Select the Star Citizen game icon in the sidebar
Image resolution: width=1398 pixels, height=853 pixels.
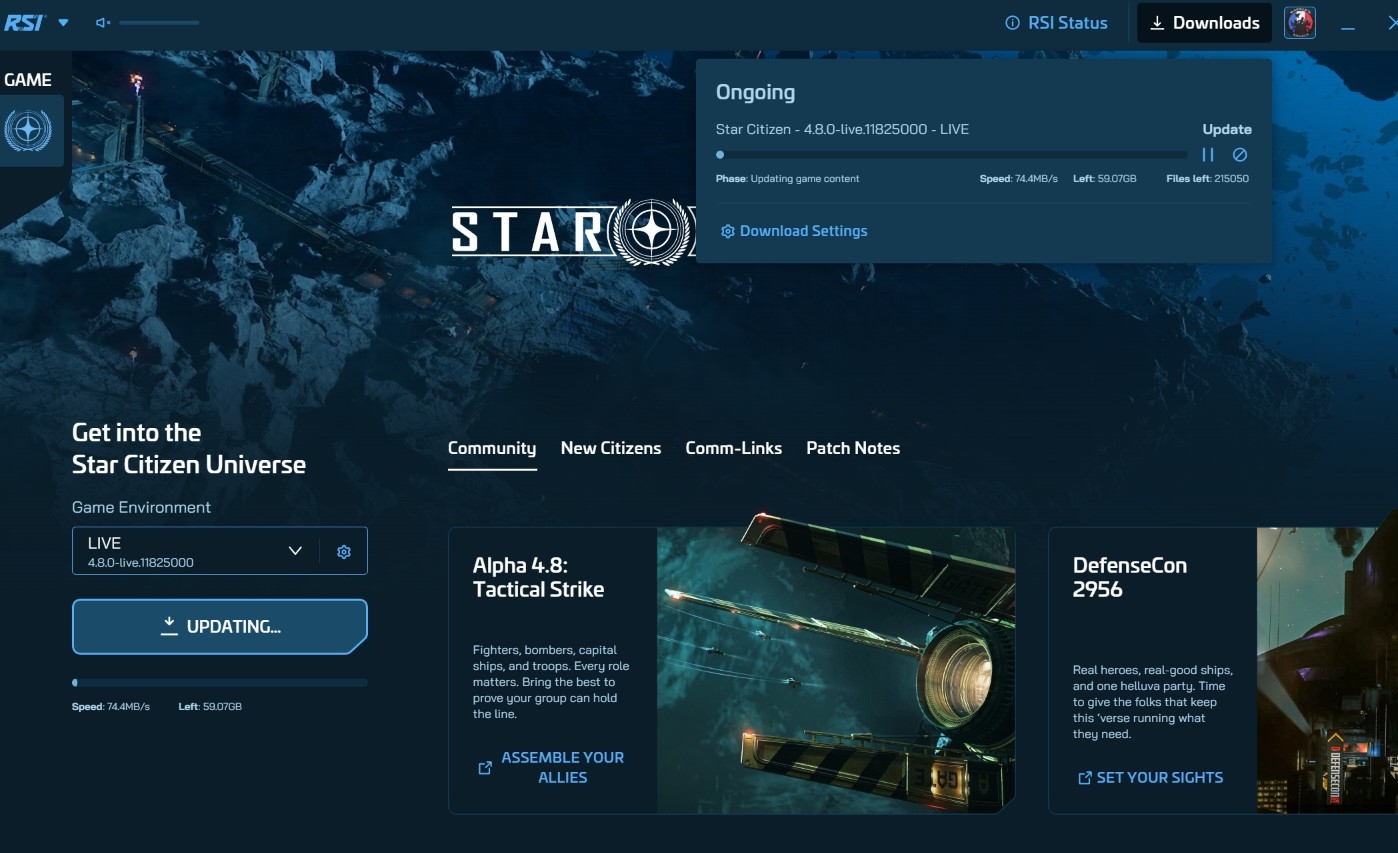[28, 130]
